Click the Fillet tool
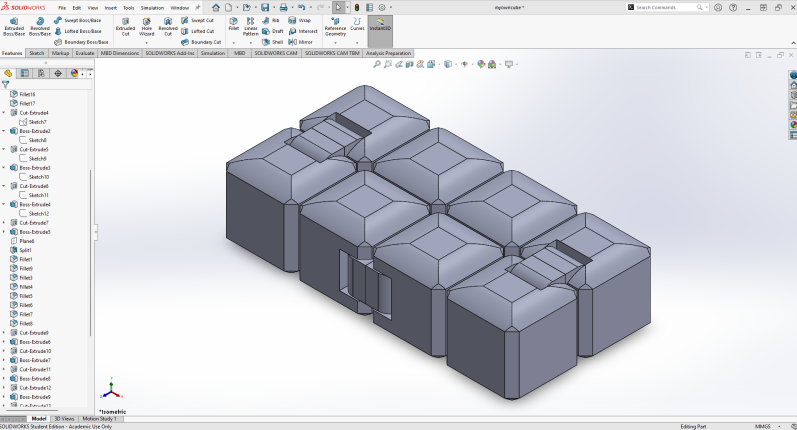 click(x=233, y=24)
